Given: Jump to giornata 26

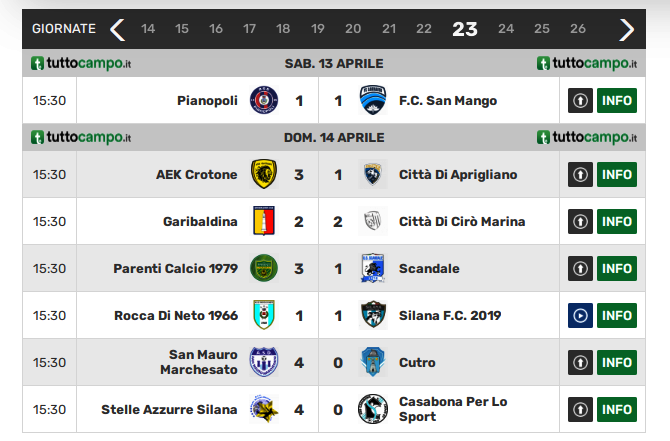Looking at the screenshot, I should pyautogui.click(x=577, y=29).
